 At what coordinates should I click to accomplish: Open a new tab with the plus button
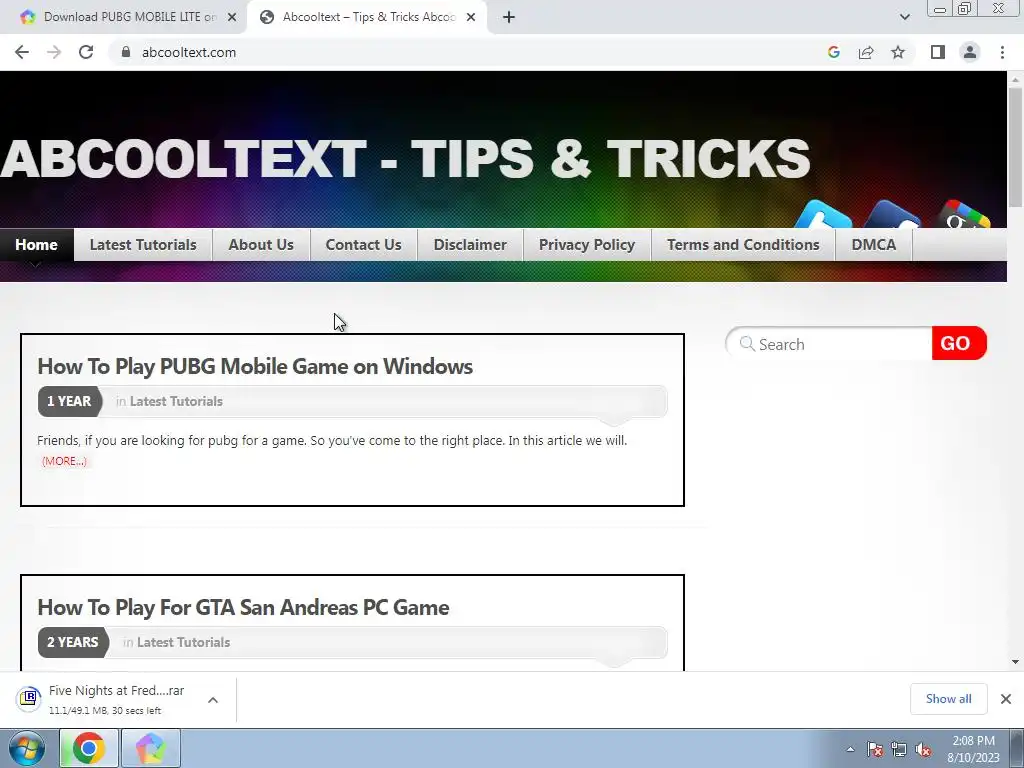(x=509, y=17)
